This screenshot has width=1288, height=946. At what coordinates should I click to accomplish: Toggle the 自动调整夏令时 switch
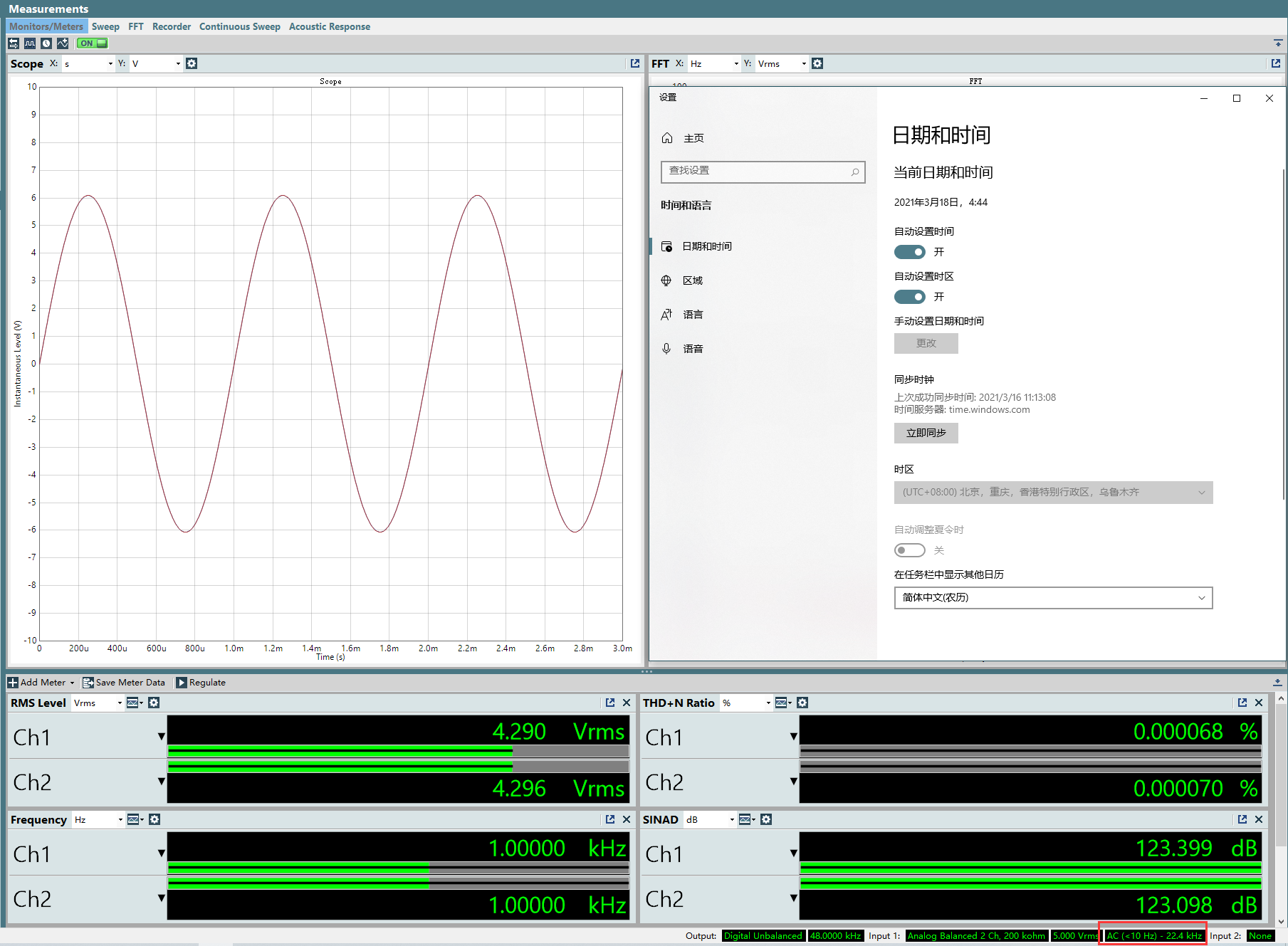tap(910, 550)
